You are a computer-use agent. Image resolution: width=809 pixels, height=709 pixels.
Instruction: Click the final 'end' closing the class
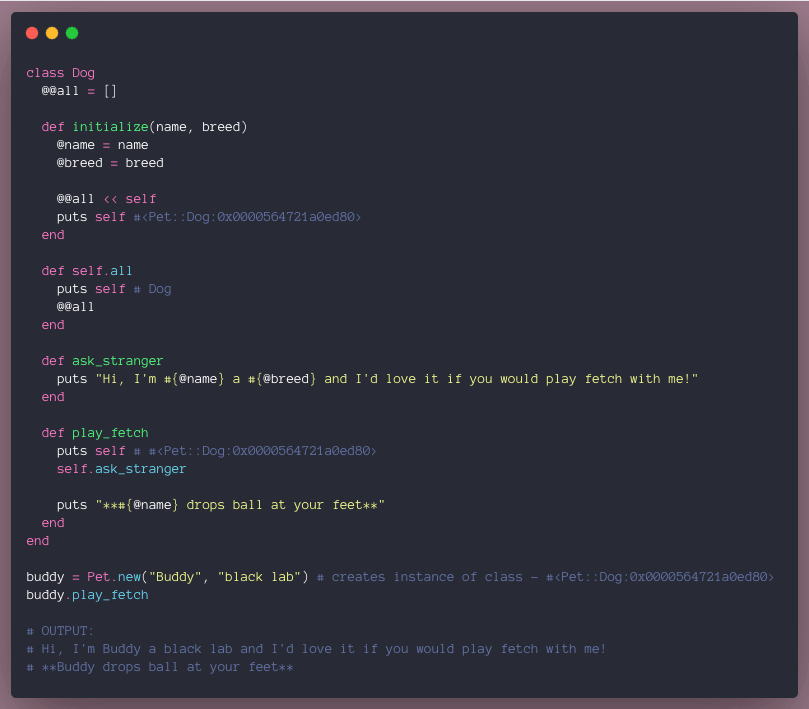click(38, 541)
